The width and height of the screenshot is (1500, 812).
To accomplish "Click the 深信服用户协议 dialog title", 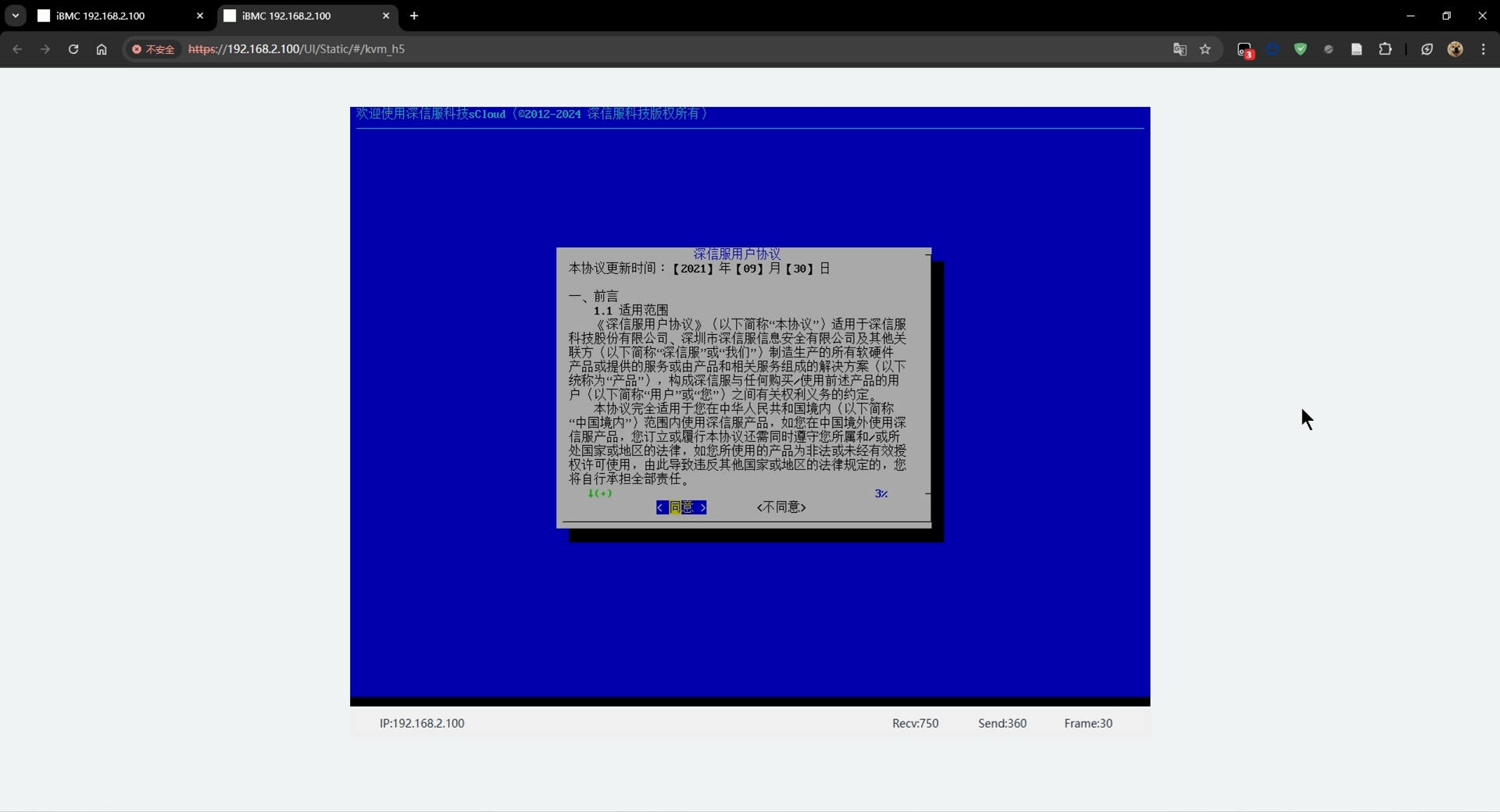I will point(737,254).
